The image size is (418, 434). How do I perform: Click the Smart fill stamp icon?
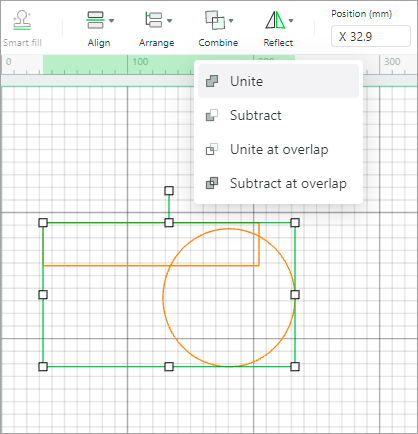22,20
